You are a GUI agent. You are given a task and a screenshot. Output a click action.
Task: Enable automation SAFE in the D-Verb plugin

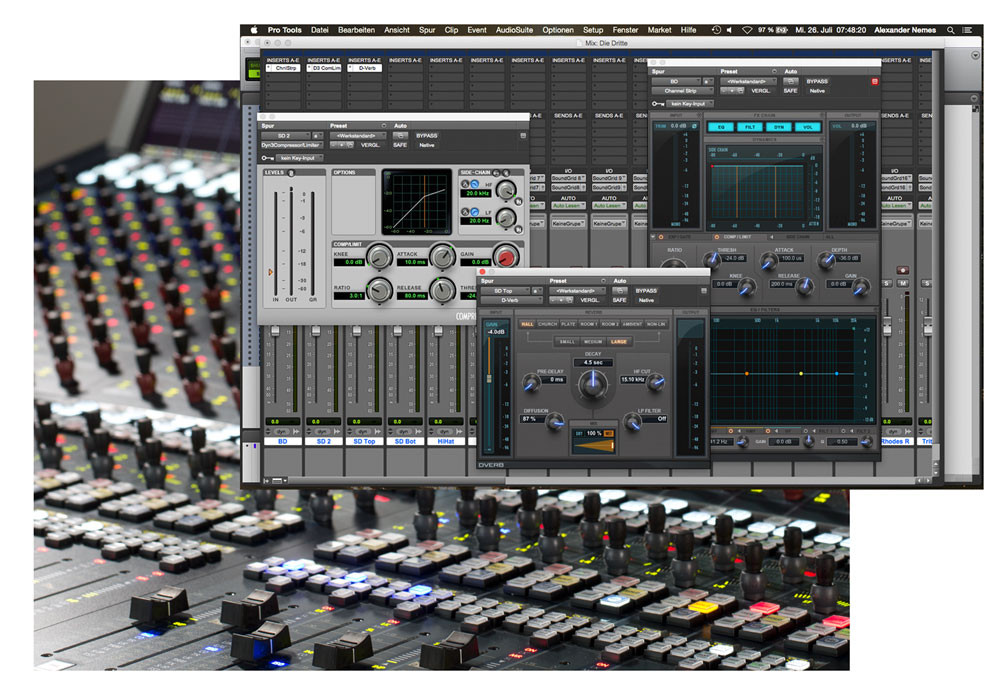tap(619, 300)
